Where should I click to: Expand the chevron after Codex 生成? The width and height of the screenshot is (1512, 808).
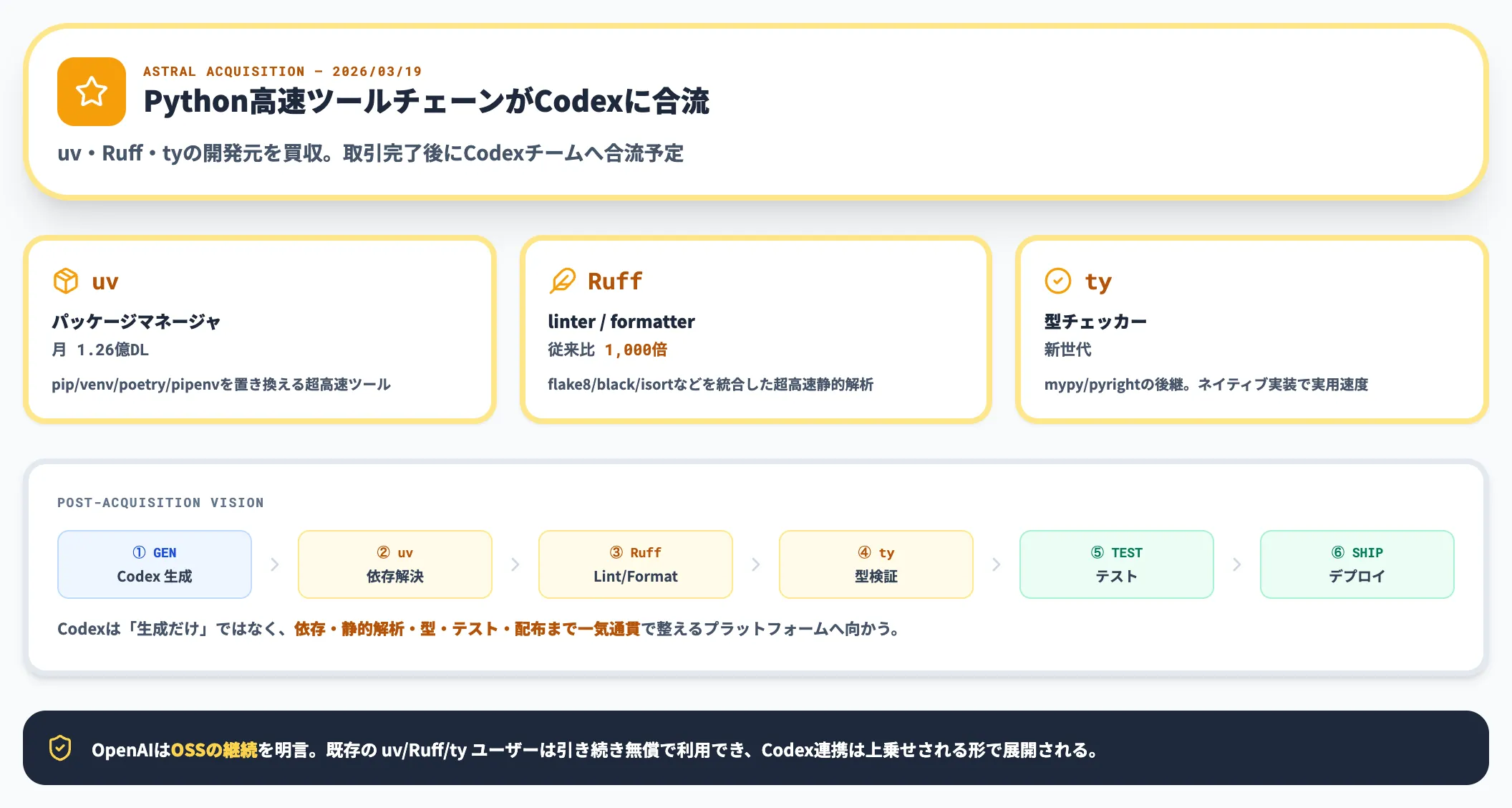275,564
